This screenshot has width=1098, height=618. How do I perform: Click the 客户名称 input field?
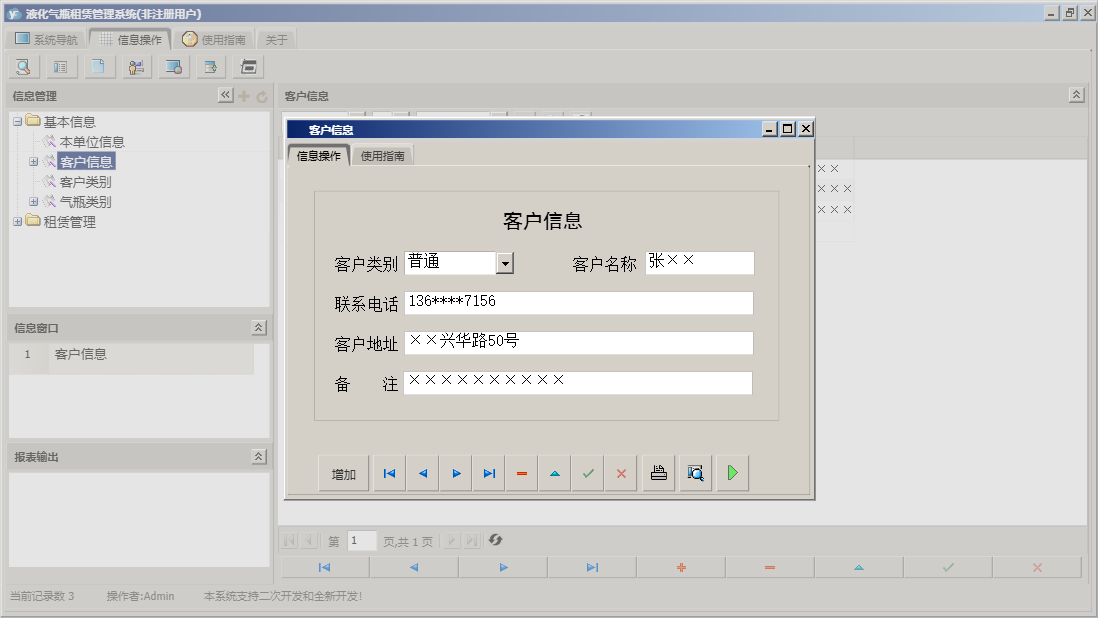coord(700,262)
